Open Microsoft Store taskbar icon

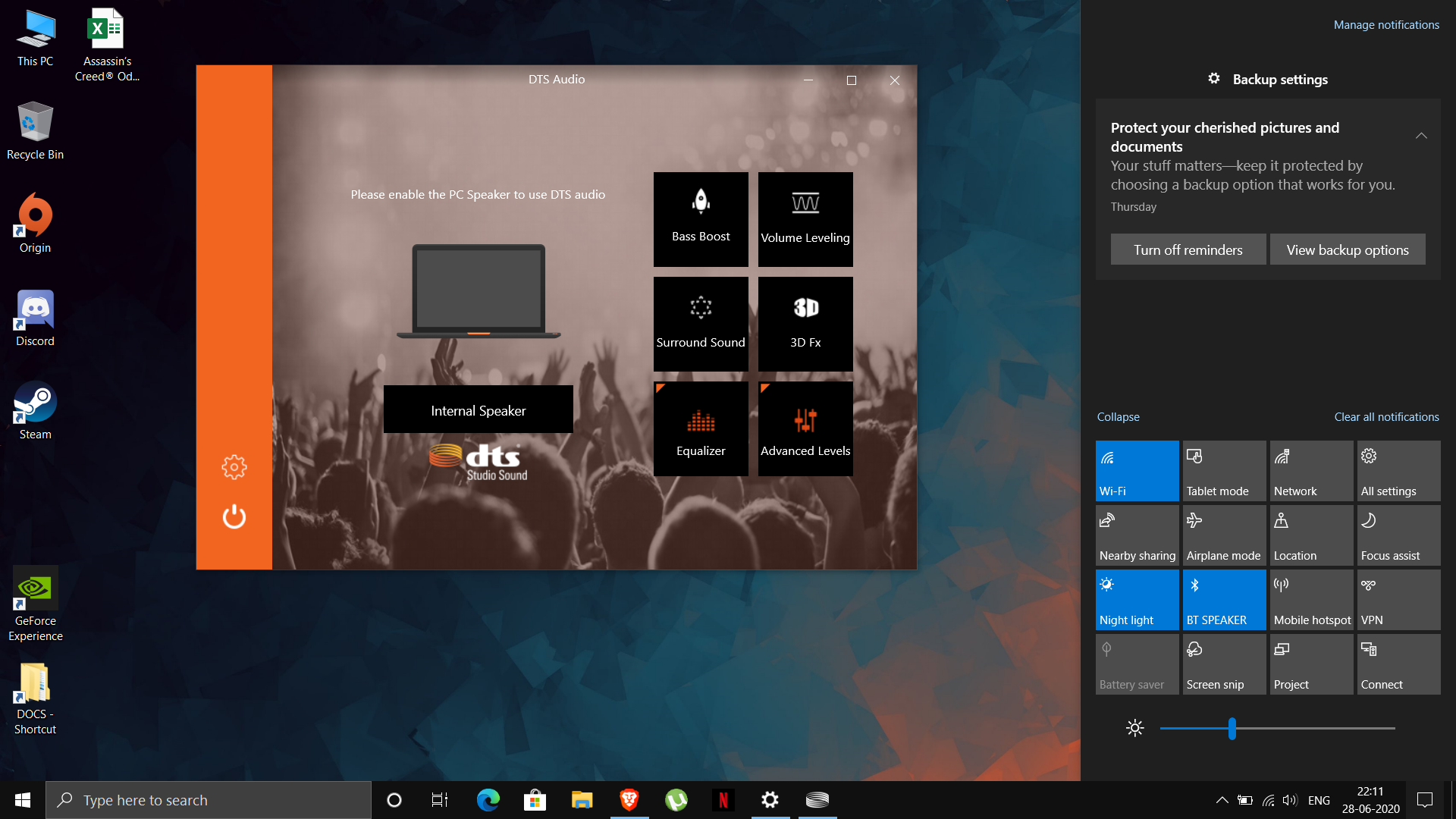click(x=535, y=800)
